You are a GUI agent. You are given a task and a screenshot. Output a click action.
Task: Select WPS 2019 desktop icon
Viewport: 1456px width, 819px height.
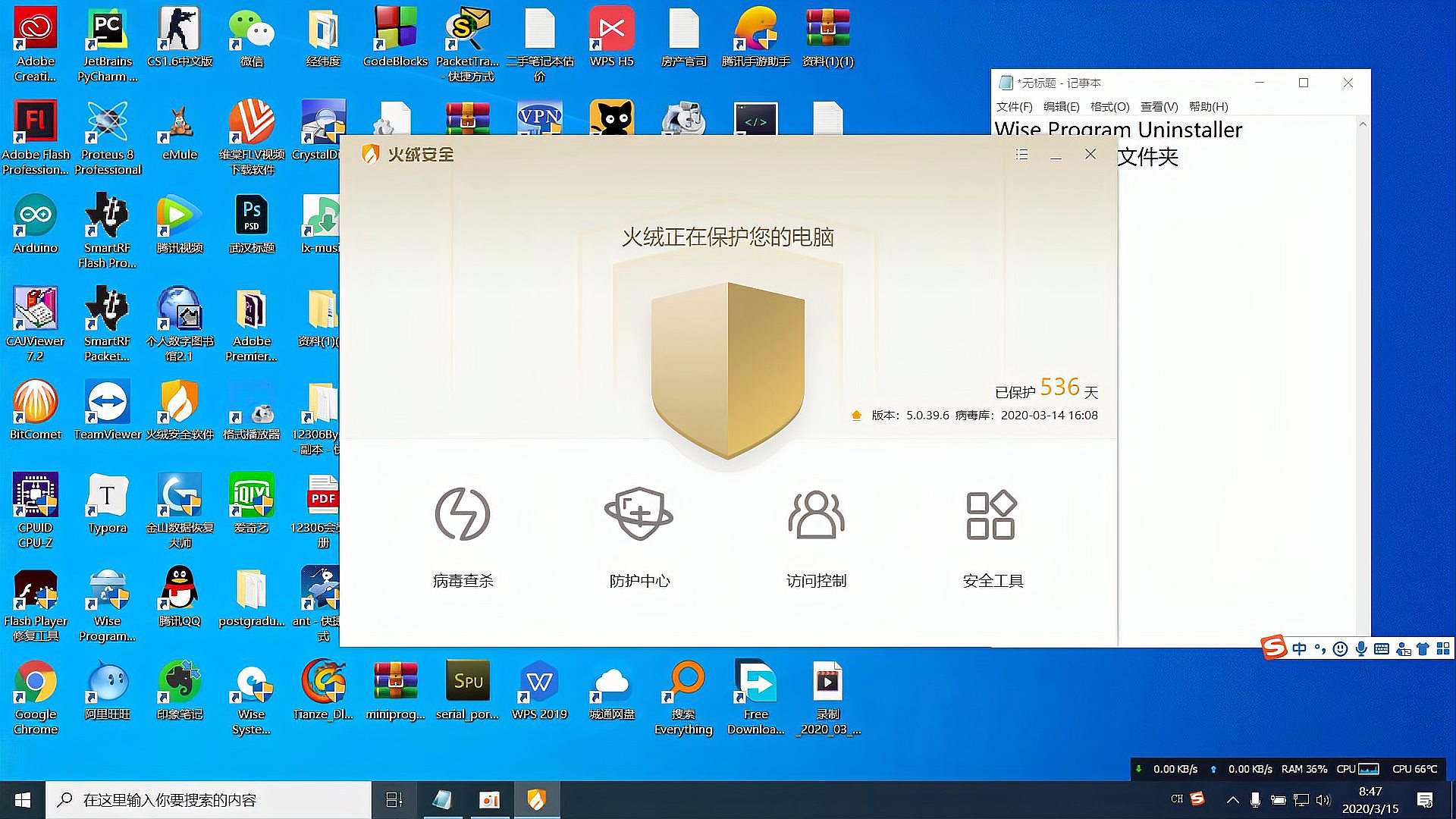(x=539, y=690)
